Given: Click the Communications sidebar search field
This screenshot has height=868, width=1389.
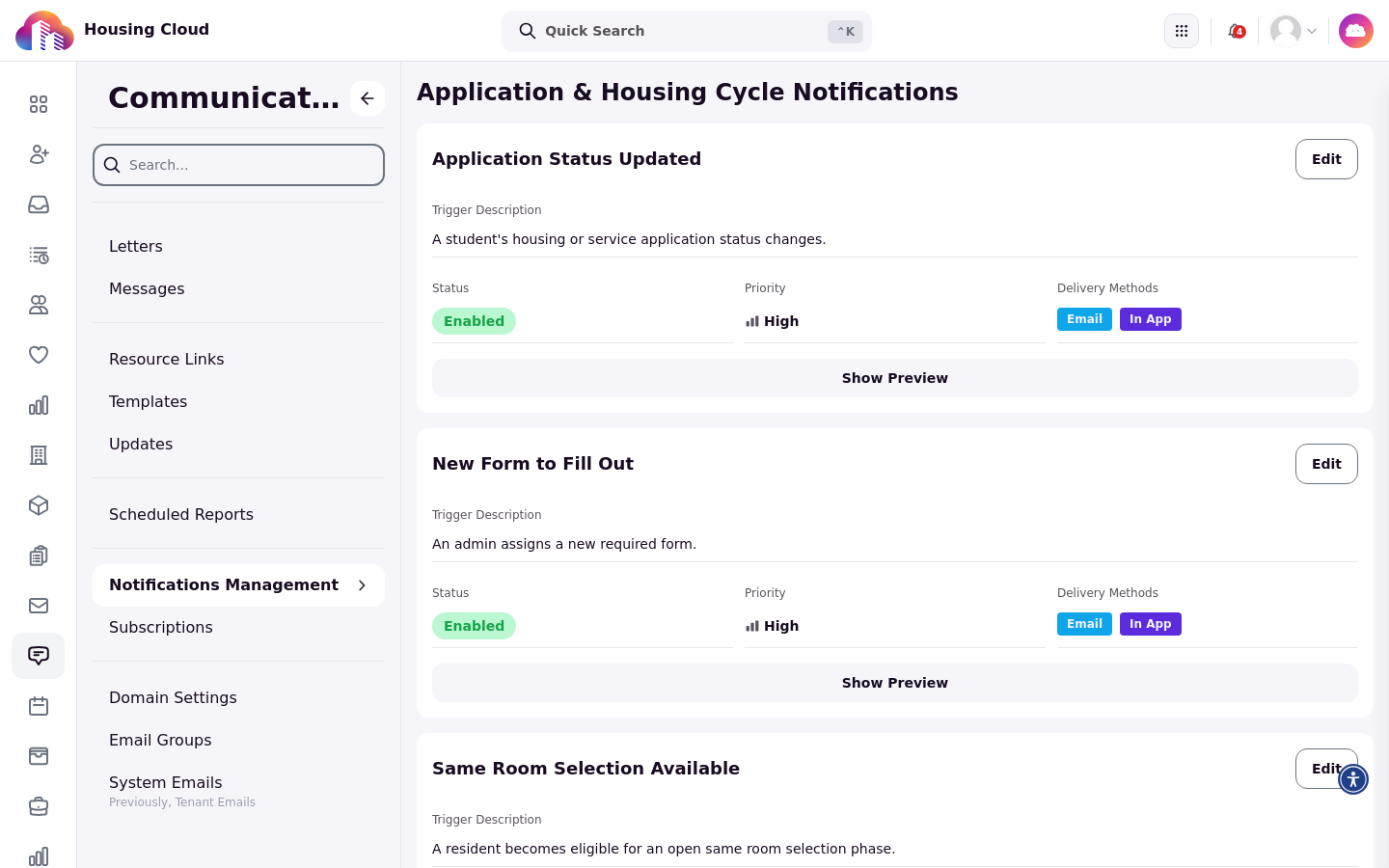Looking at the screenshot, I should point(238,165).
